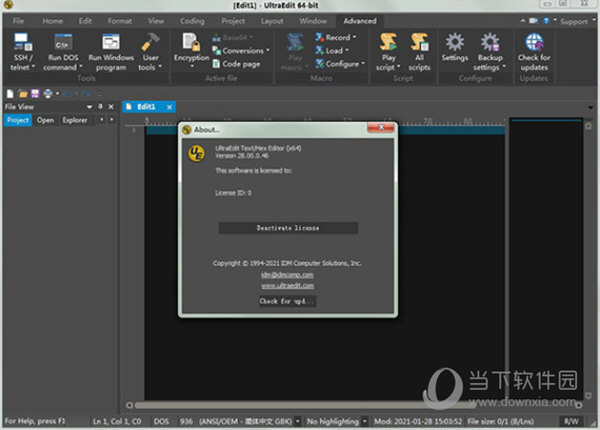
Task: Launch Run Windows program
Action: (x=111, y=52)
